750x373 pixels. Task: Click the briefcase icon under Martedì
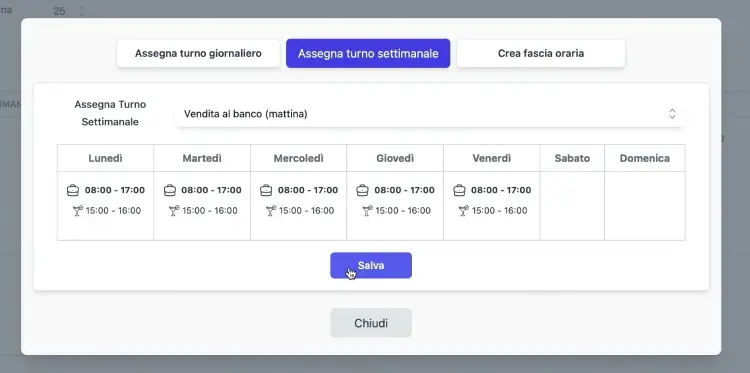170,190
